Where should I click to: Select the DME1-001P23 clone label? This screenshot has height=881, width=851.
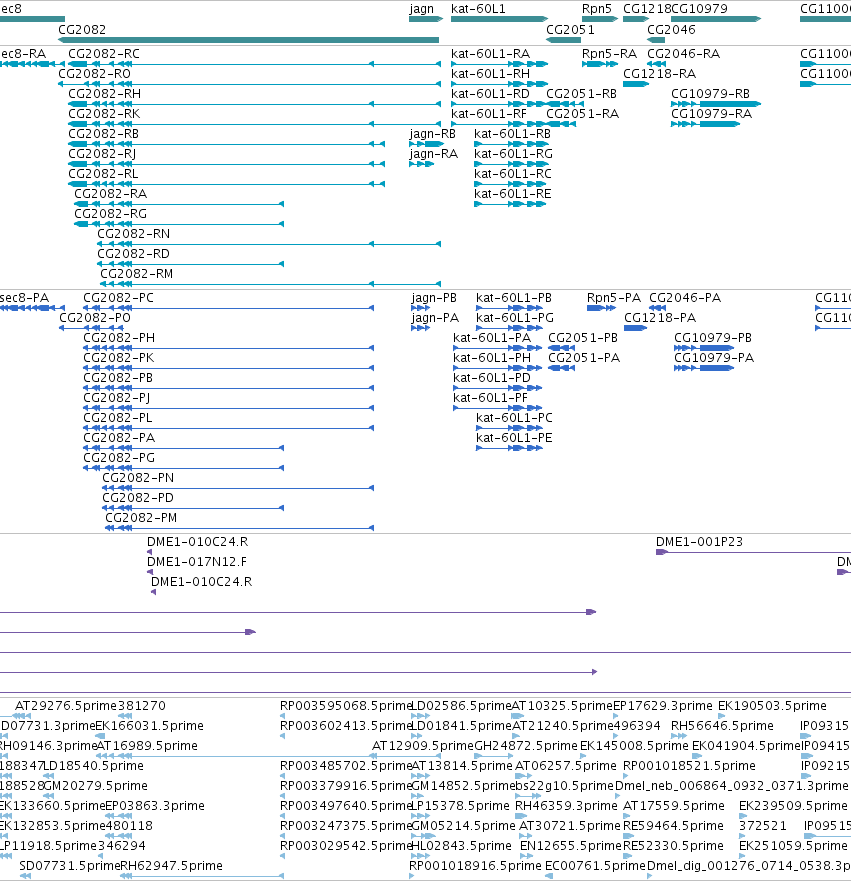(699, 542)
